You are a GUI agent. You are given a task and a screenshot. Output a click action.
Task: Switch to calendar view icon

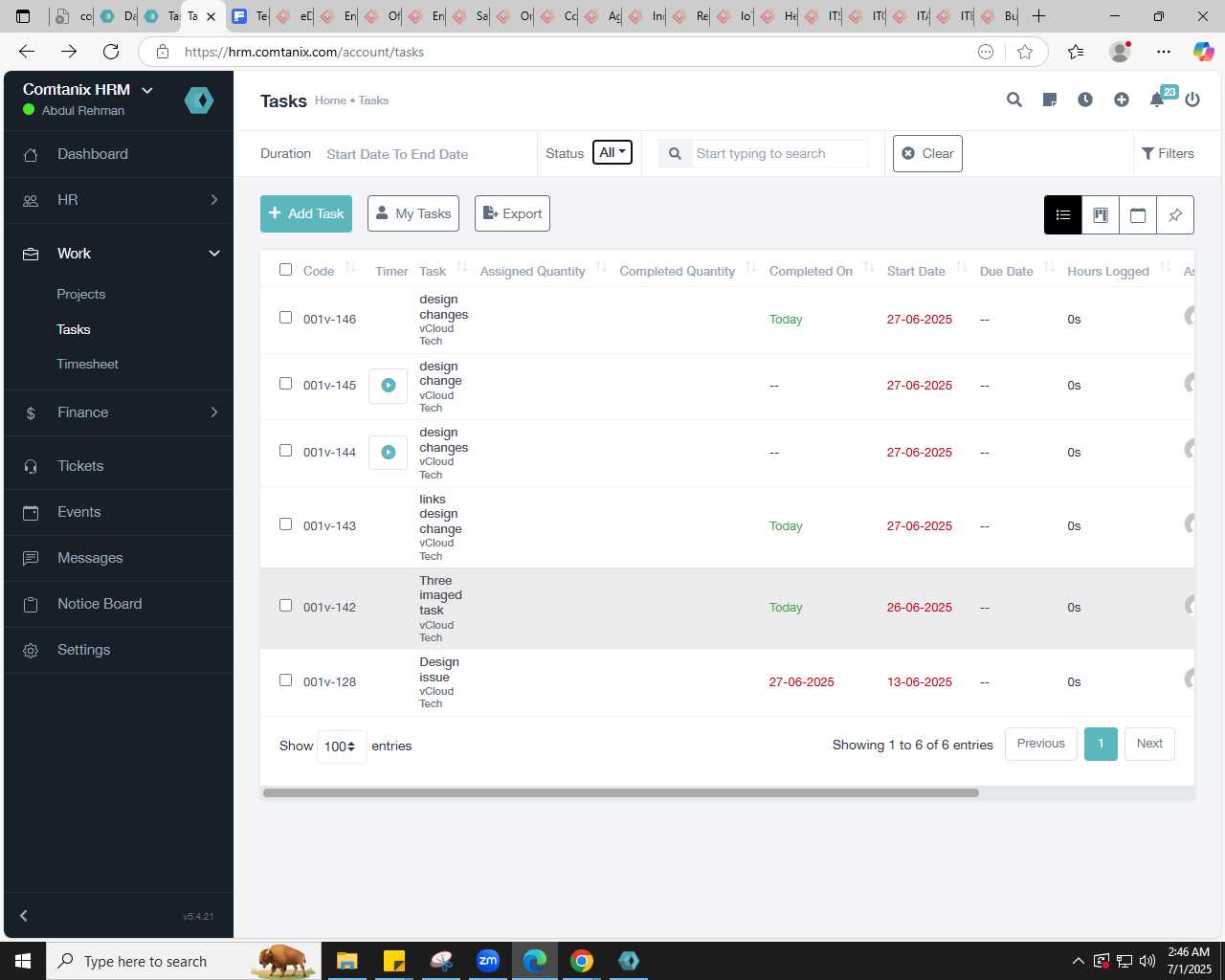tap(1138, 215)
